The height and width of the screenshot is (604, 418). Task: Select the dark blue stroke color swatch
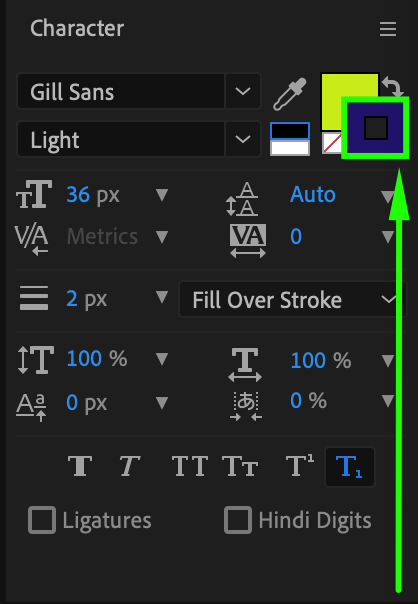375,128
